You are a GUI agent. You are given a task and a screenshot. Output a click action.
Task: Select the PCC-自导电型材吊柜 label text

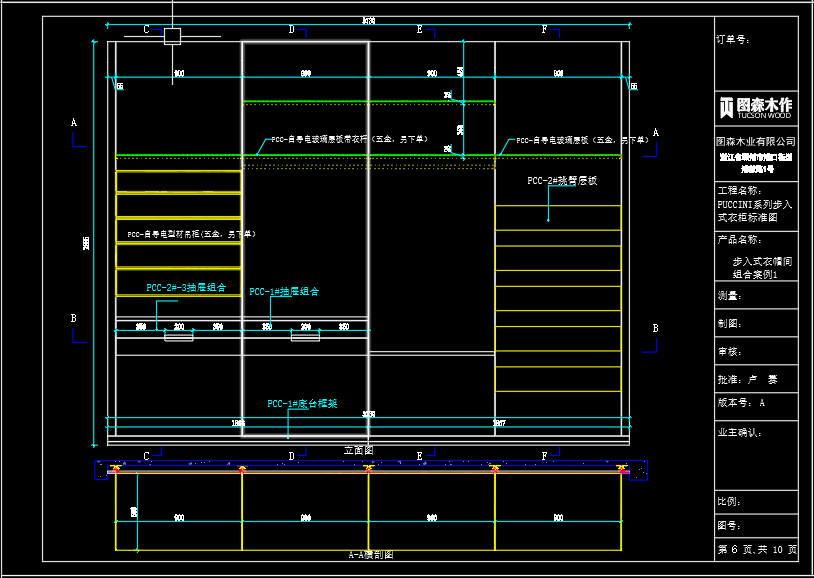[191, 234]
